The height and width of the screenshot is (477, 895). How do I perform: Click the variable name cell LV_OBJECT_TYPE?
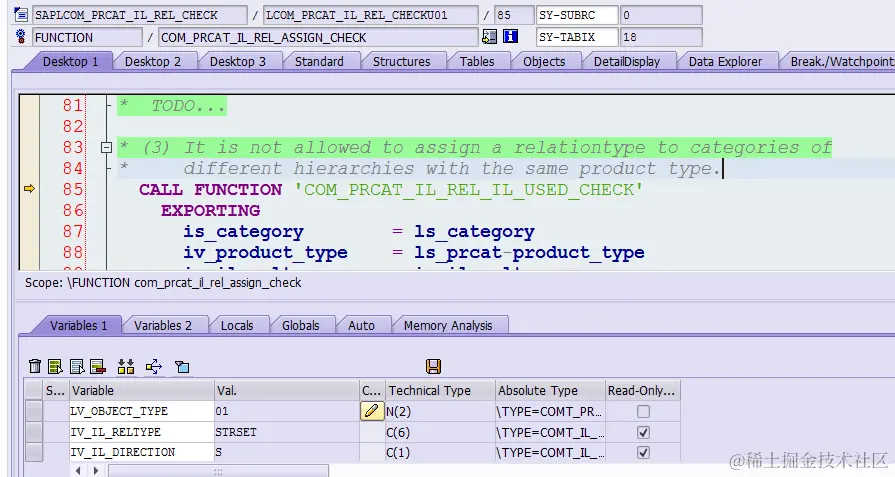point(142,411)
